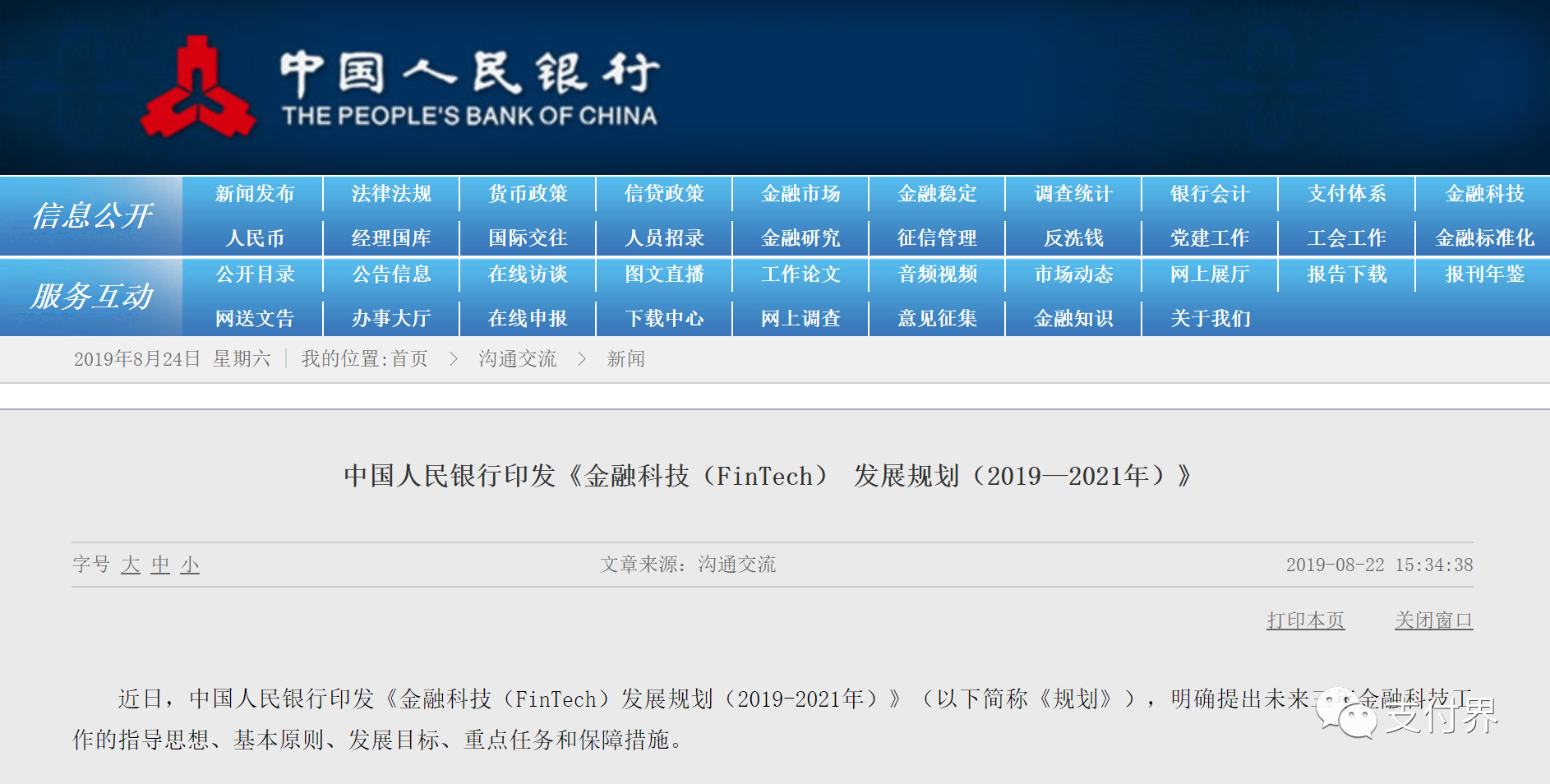This screenshot has width=1550, height=784.
Task: Open 图文直播 section
Action: tap(664, 274)
